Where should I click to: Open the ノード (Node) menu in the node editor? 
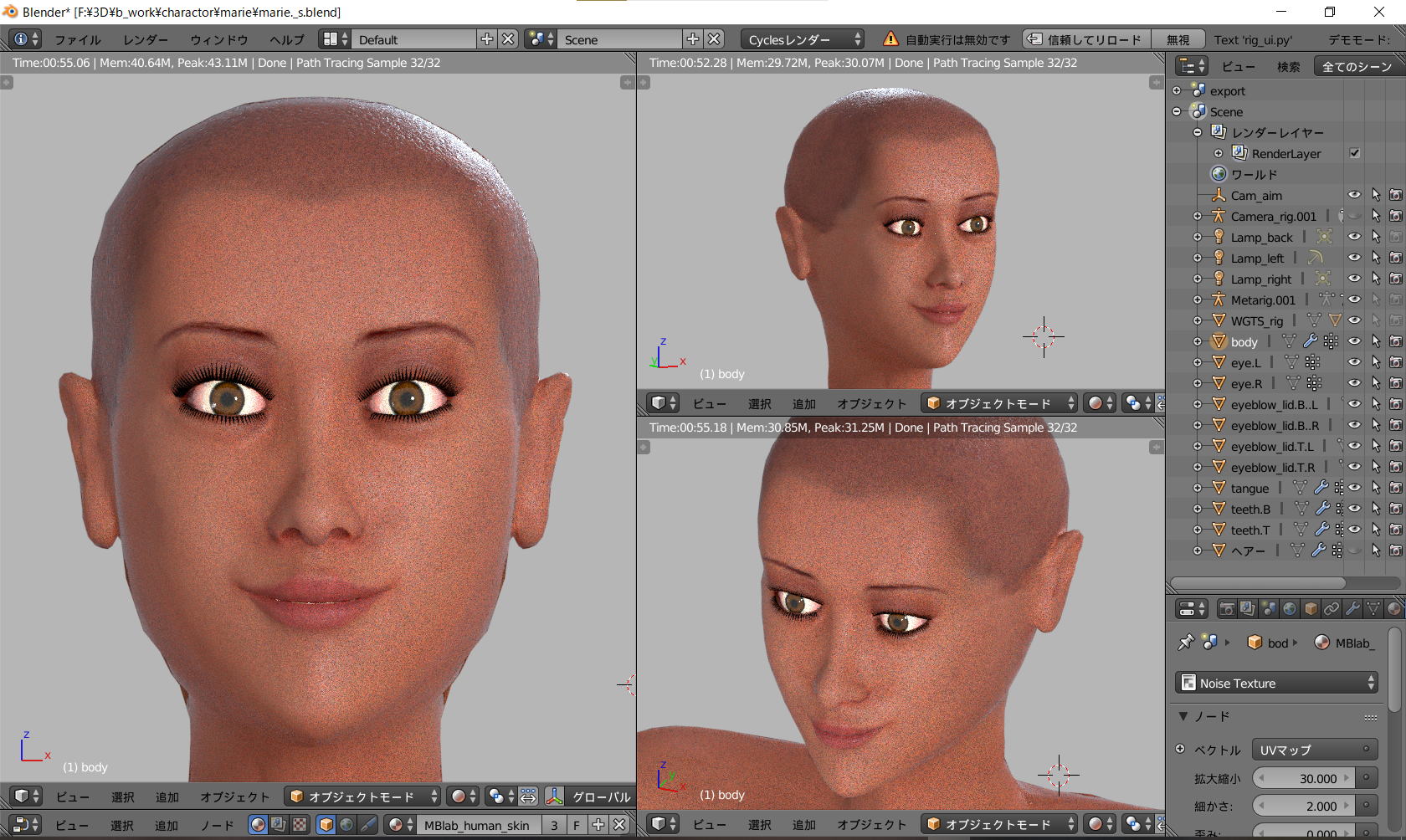click(217, 825)
